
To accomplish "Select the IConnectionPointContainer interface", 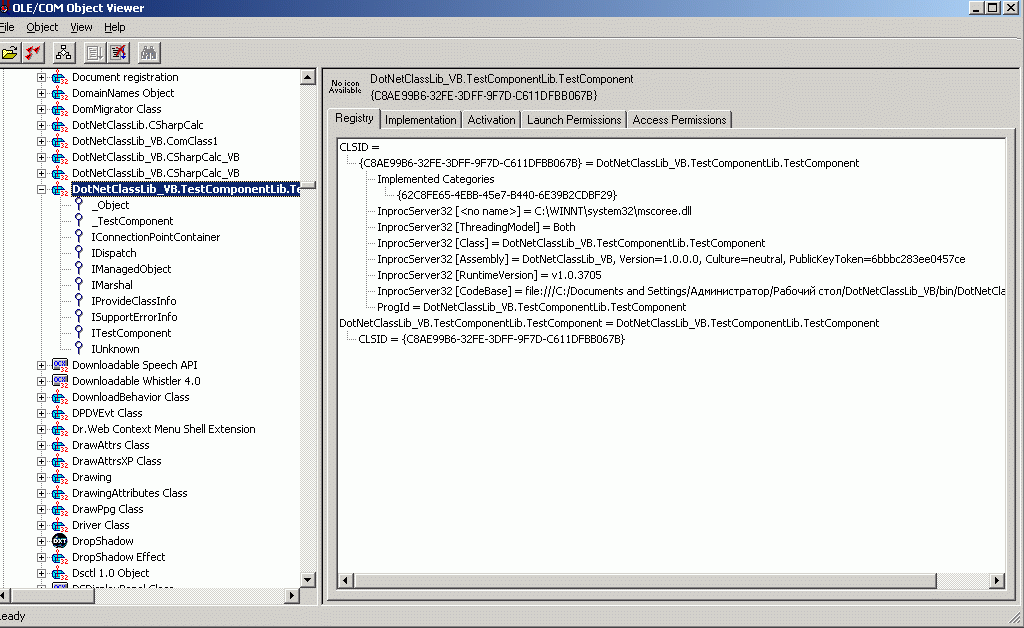I will (x=155, y=237).
